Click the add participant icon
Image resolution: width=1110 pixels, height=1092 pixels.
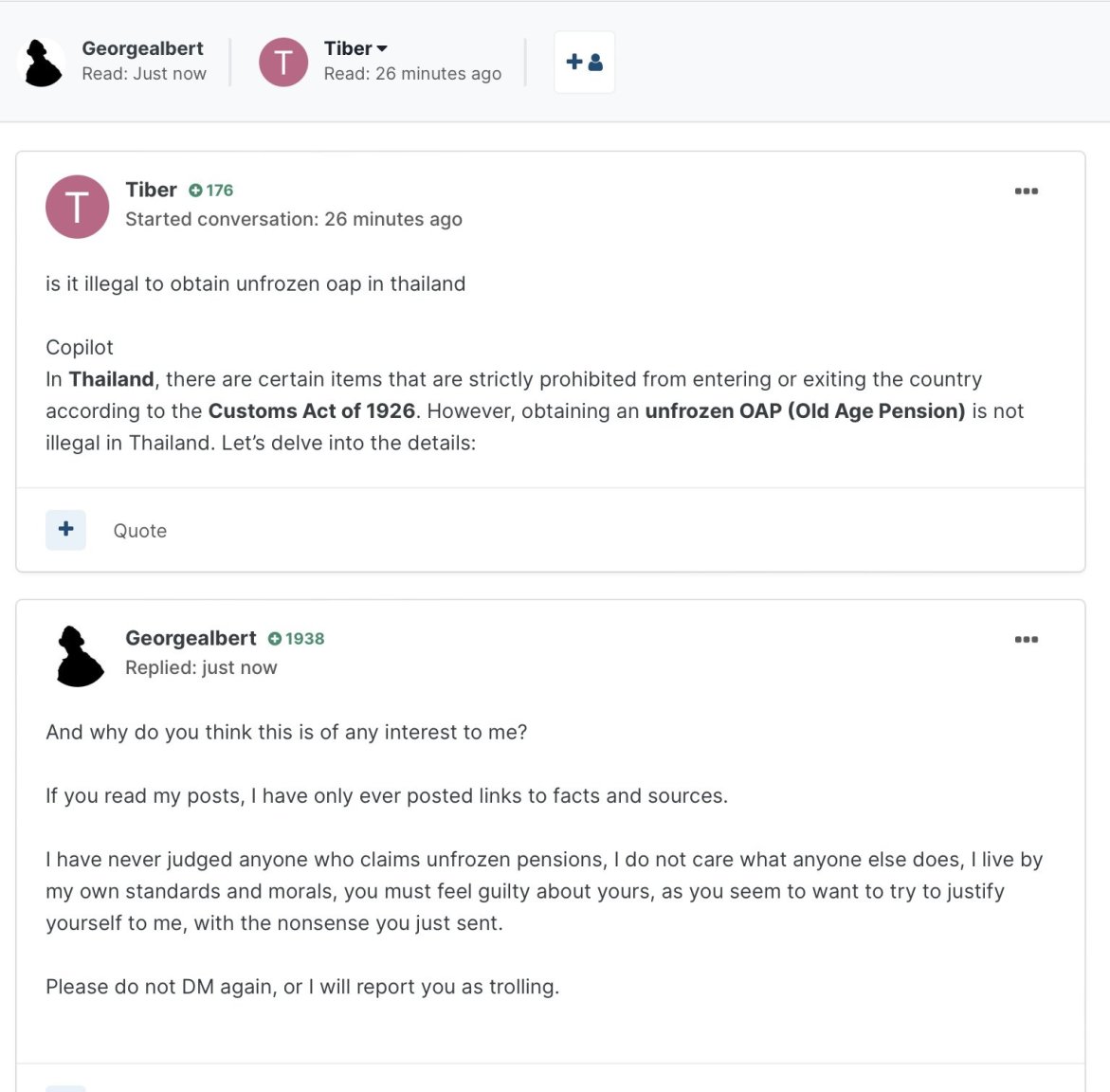tap(584, 63)
